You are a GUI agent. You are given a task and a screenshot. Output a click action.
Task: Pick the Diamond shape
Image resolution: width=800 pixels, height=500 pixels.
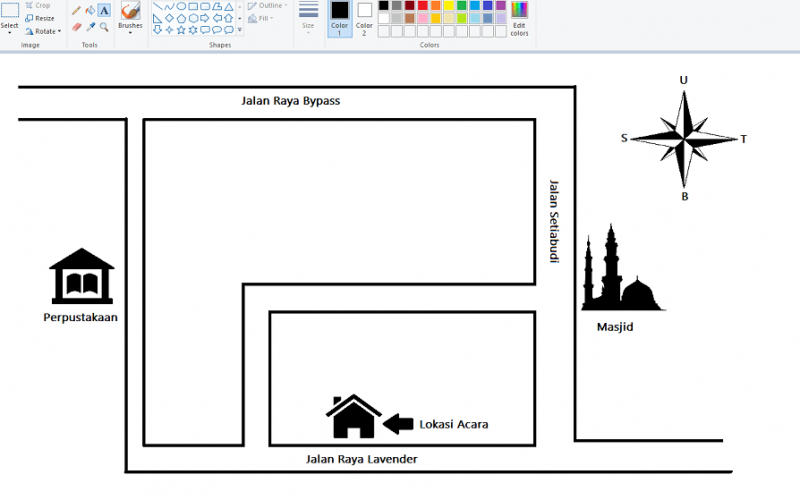pos(169,18)
